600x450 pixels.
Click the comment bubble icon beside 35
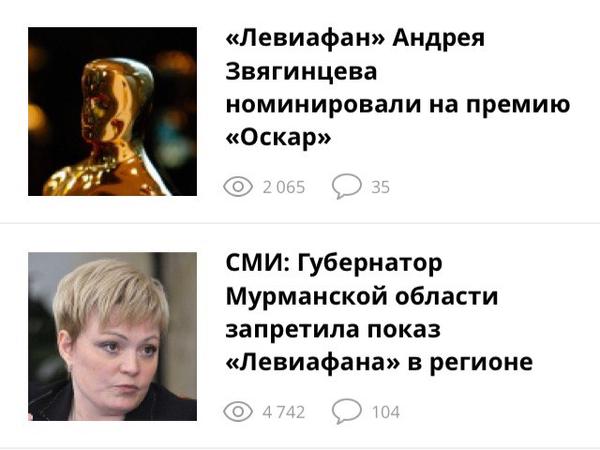click(x=346, y=186)
